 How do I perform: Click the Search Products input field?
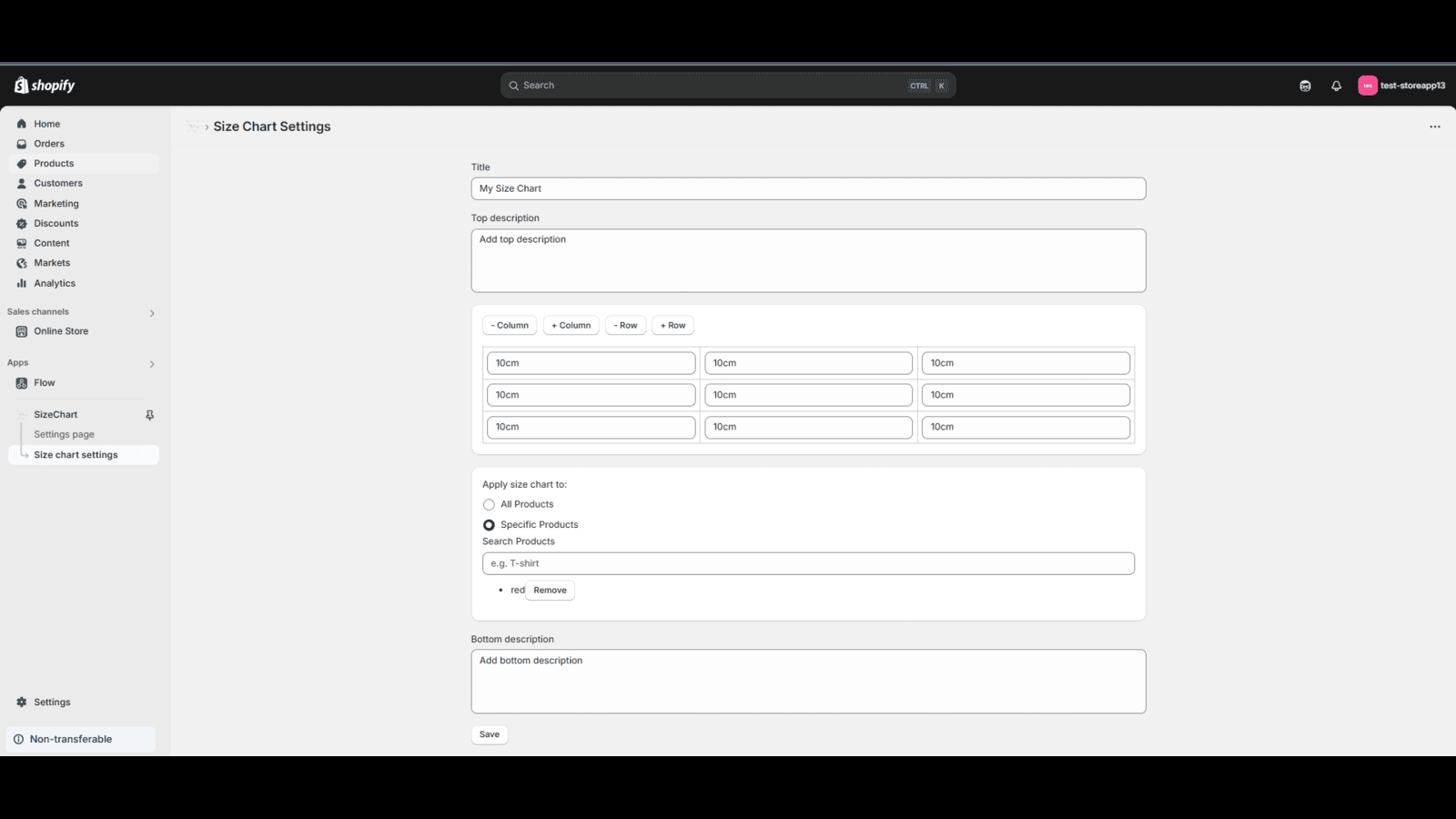tap(808, 562)
